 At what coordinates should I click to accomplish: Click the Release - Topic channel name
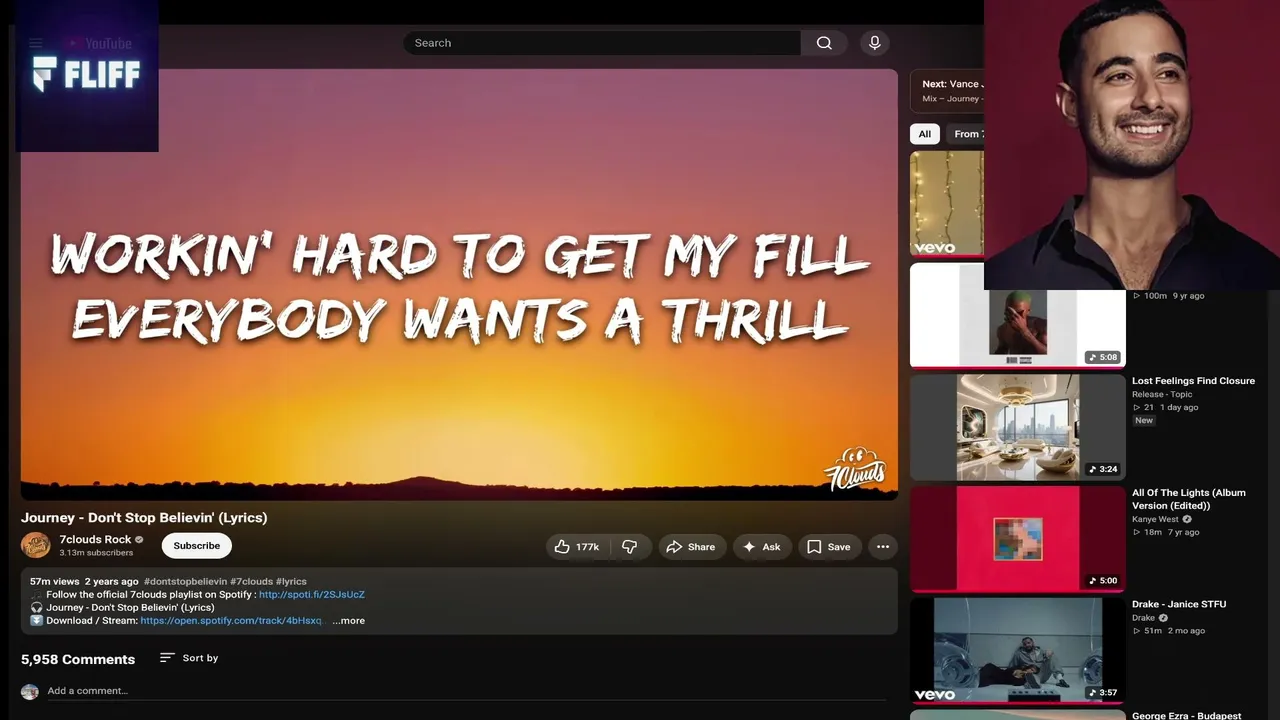(x=1162, y=394)
